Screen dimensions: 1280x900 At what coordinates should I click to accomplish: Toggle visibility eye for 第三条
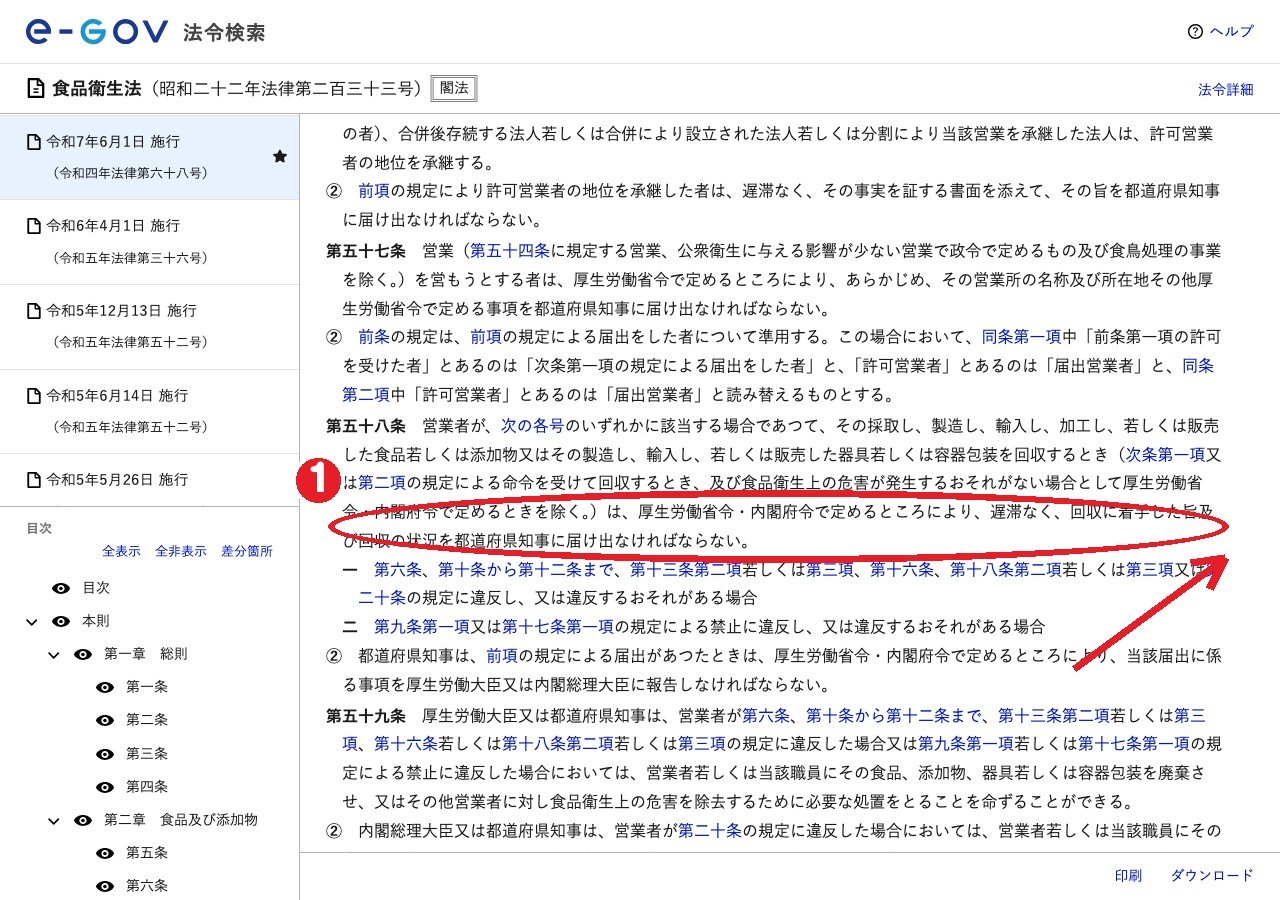(105, 753)
